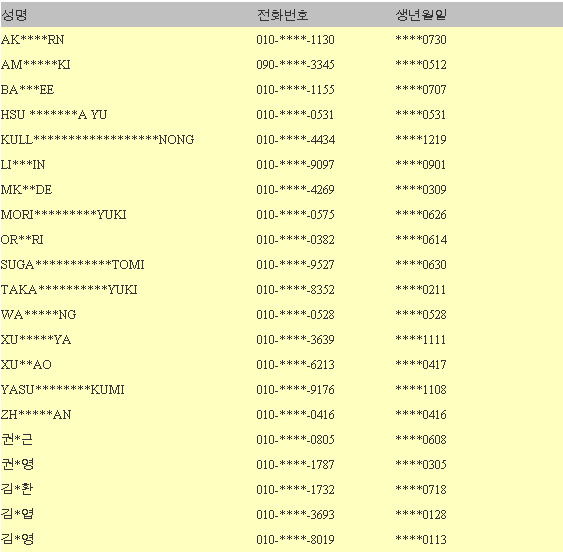Viewport: 563px width, 552px height.
Task: Click phone number 010-****-9097
Action: tap(296, 164)
